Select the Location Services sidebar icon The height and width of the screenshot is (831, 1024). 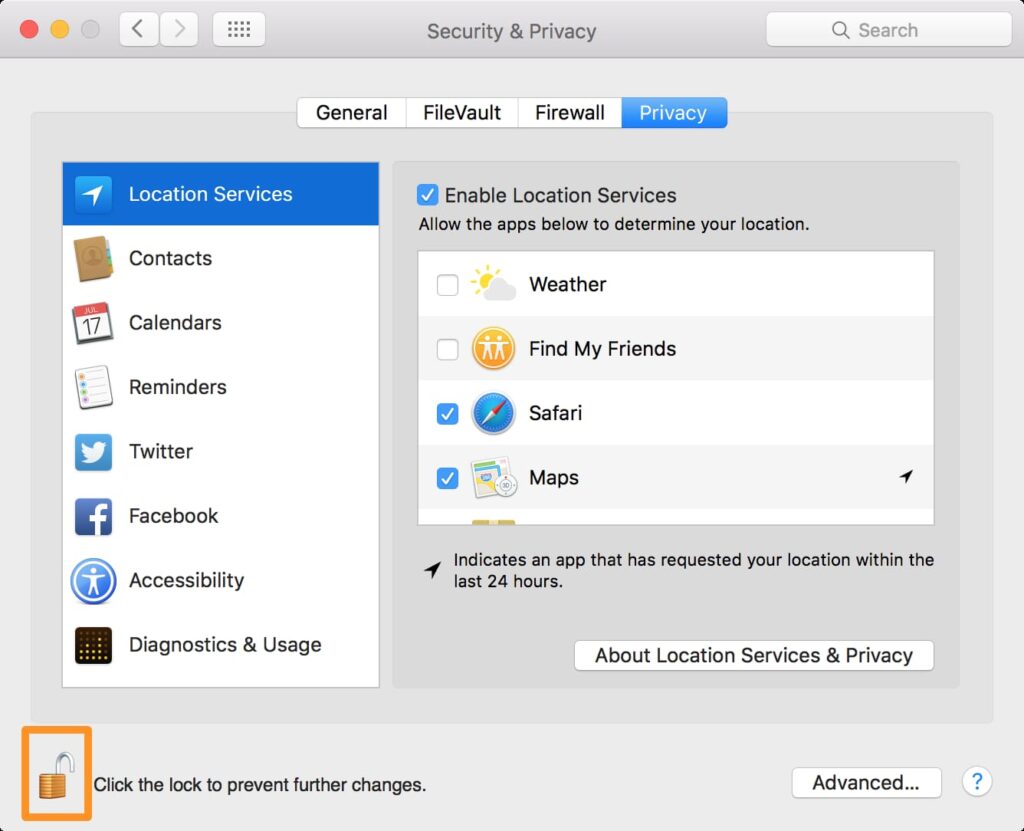[x=93, y=195]
